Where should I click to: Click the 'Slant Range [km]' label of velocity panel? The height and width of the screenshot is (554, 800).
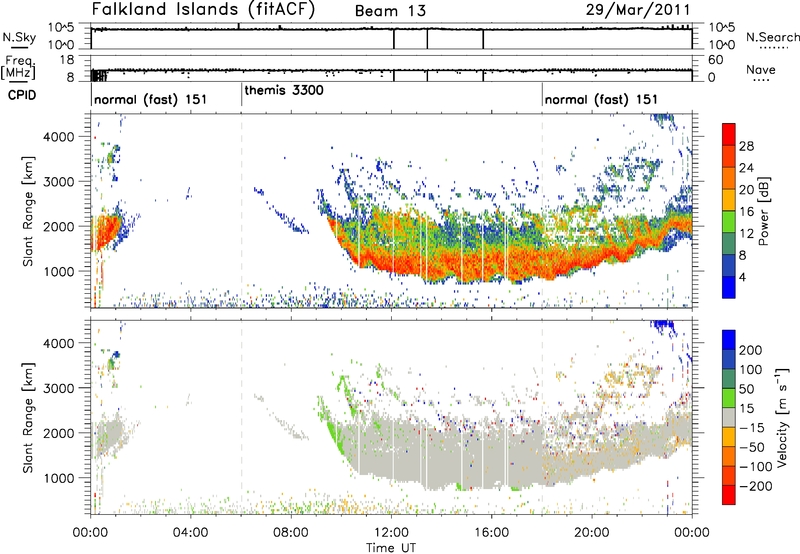click(x=28, y=417)
